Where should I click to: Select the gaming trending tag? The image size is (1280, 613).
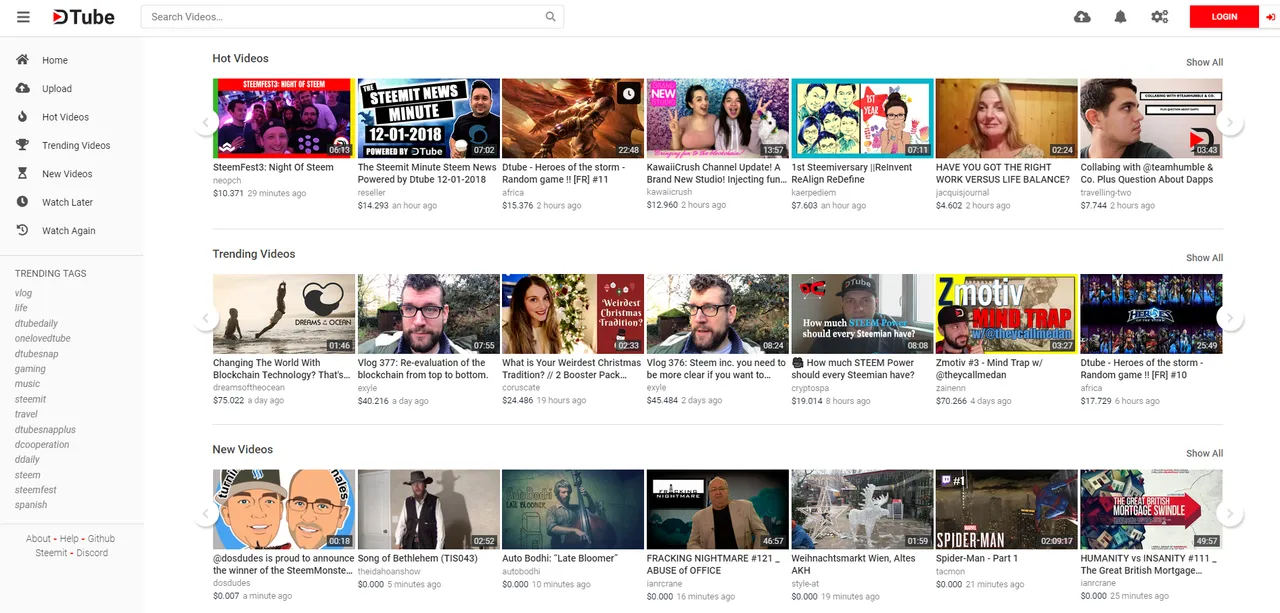[x=30, y=369]
